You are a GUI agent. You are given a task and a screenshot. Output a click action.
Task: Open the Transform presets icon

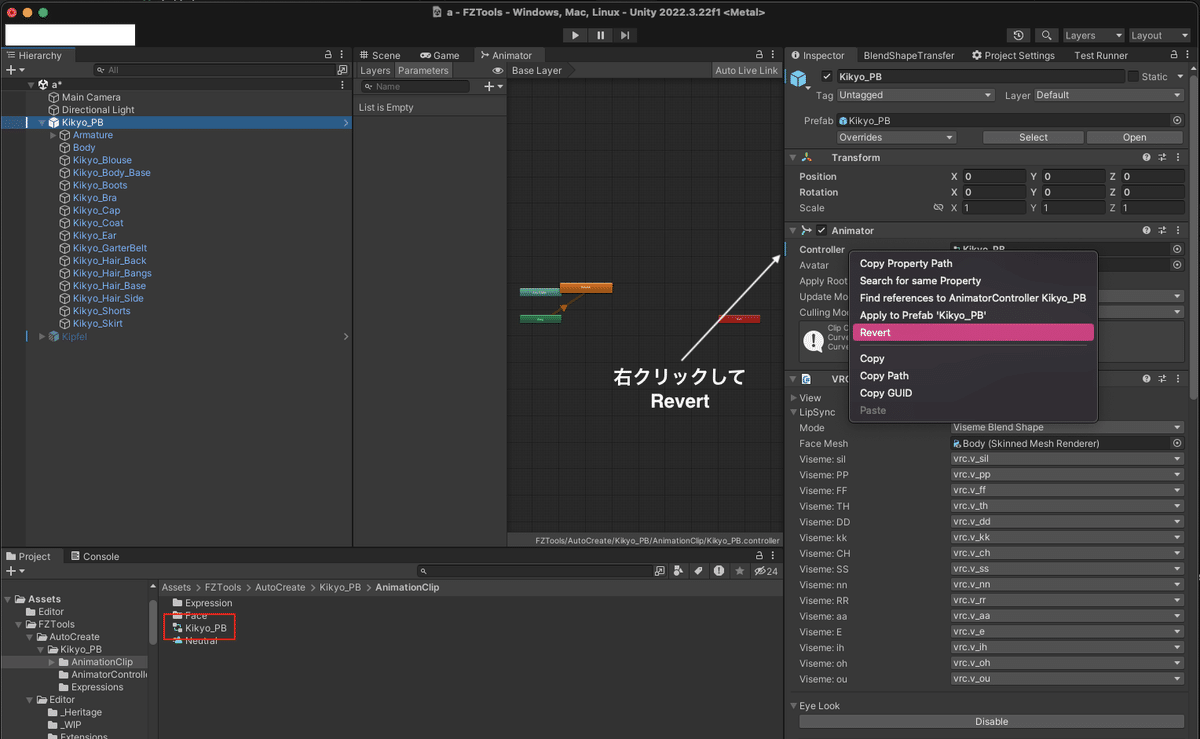[x=1163, y=157]
